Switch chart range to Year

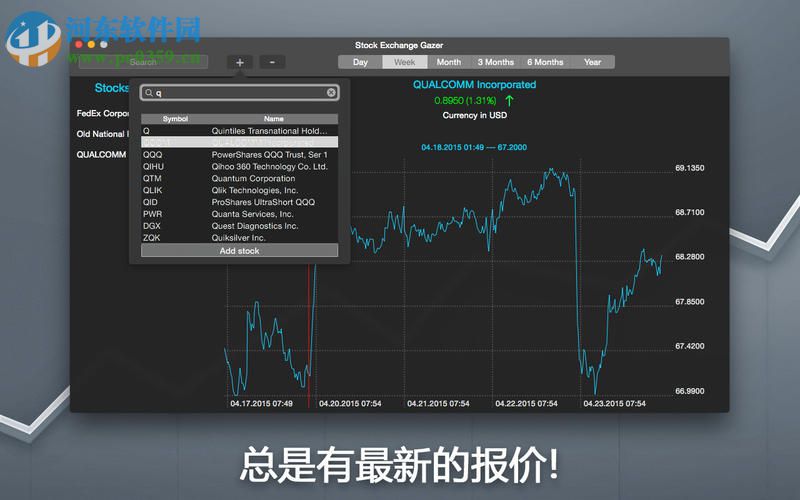tap(592, 62)
